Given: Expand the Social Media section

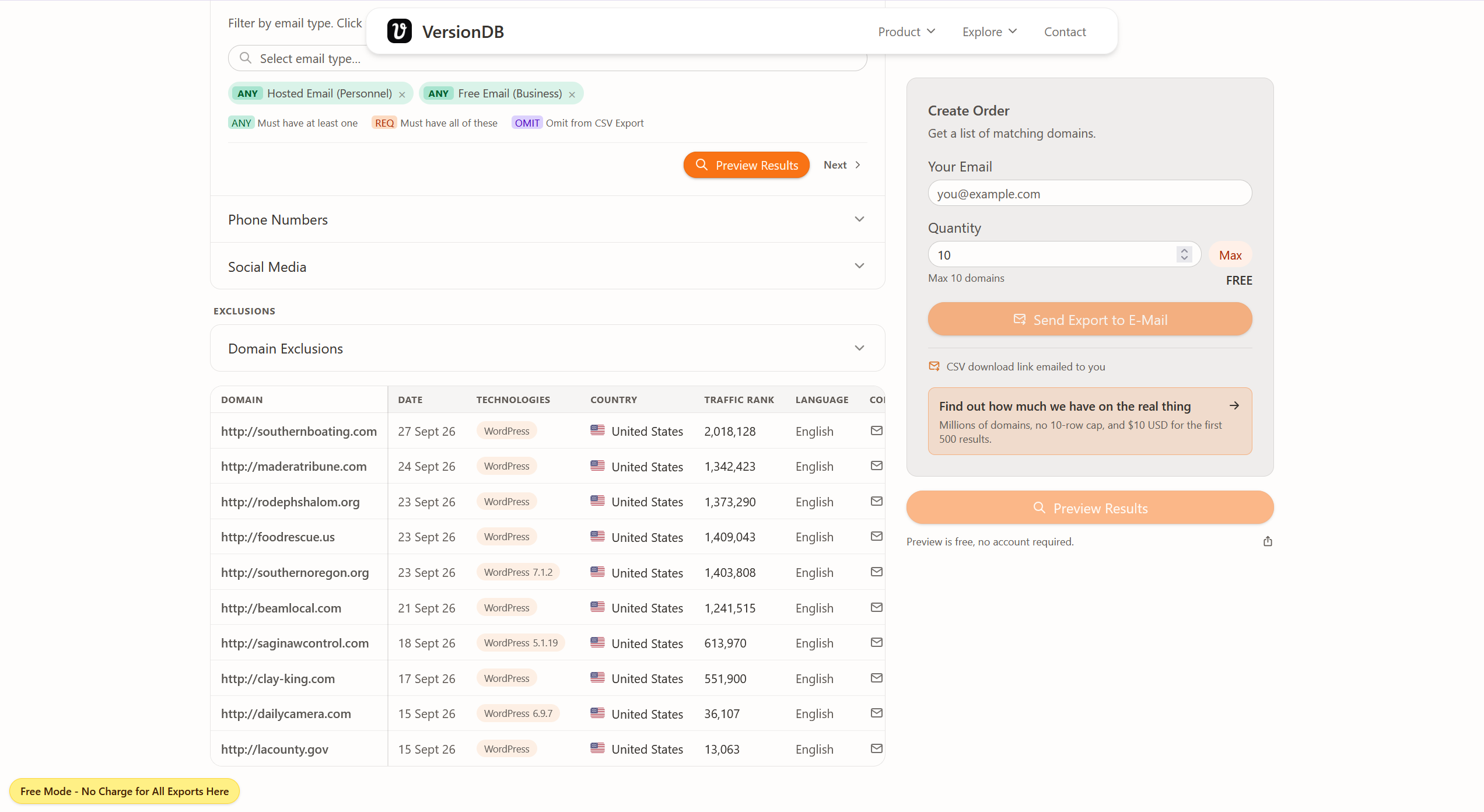Looking at the screenshot, I should click(x=547, y=267).
